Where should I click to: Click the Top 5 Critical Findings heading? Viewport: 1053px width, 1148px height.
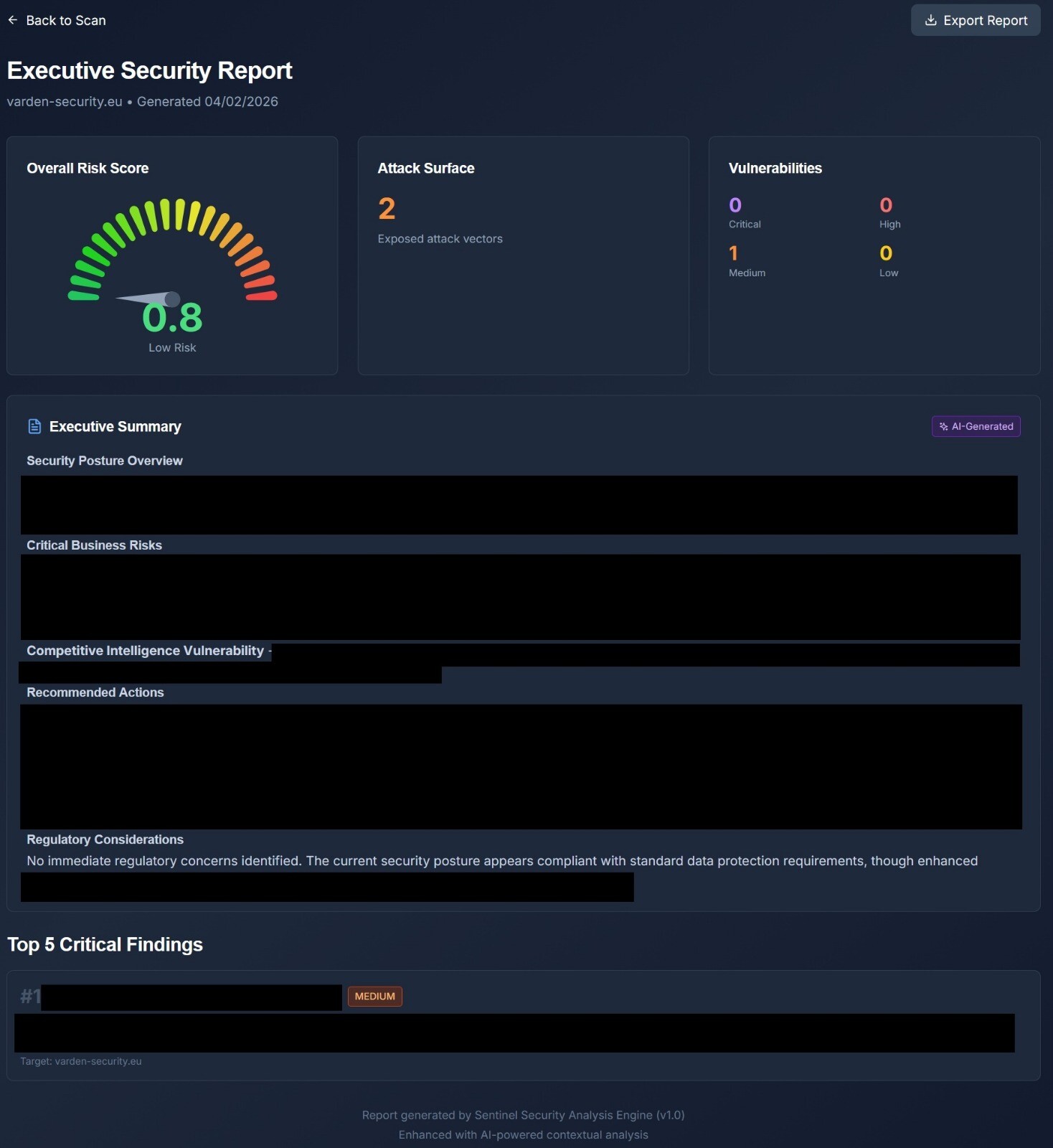105,944
